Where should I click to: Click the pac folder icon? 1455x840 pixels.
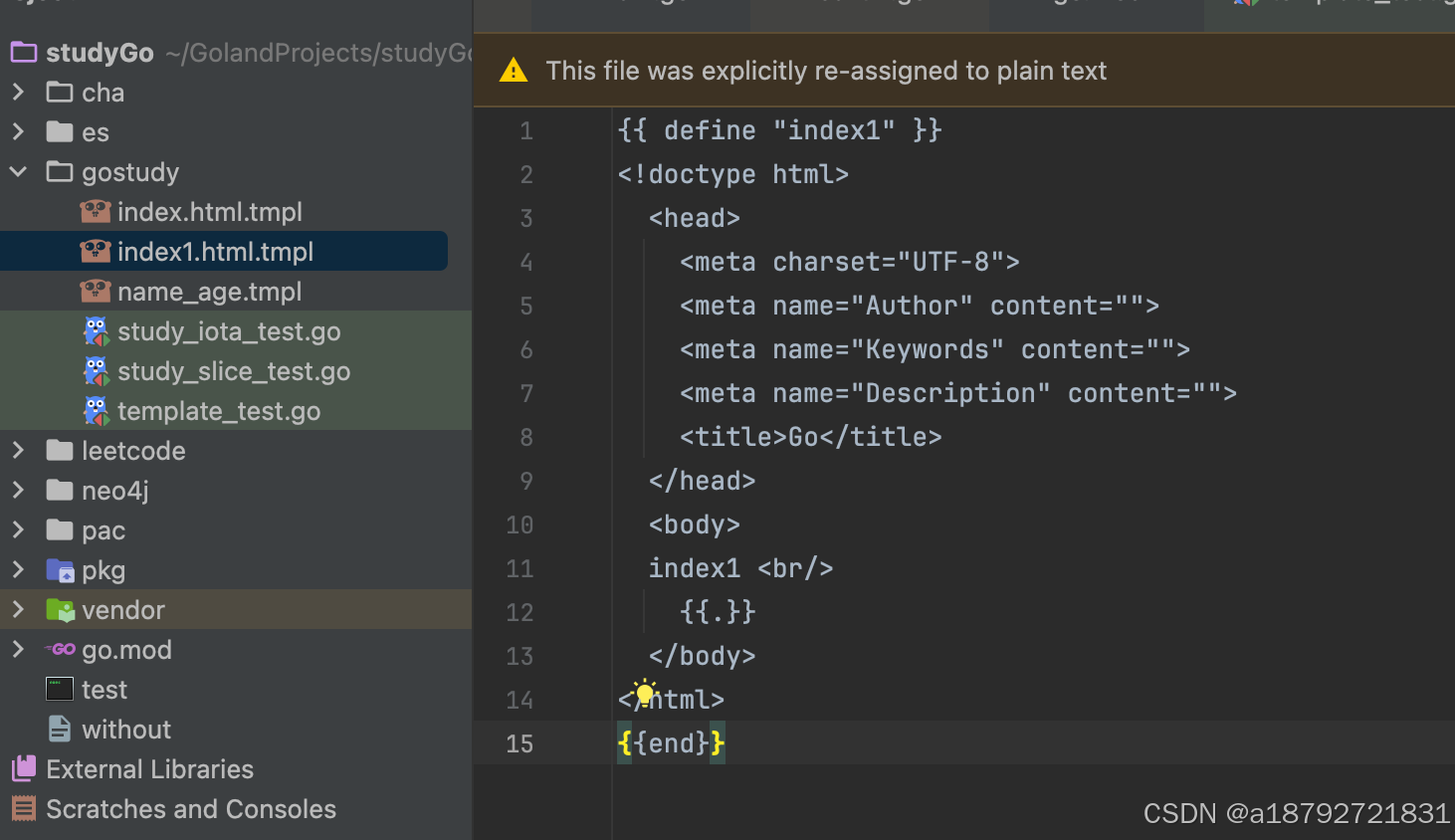[60, 530]
